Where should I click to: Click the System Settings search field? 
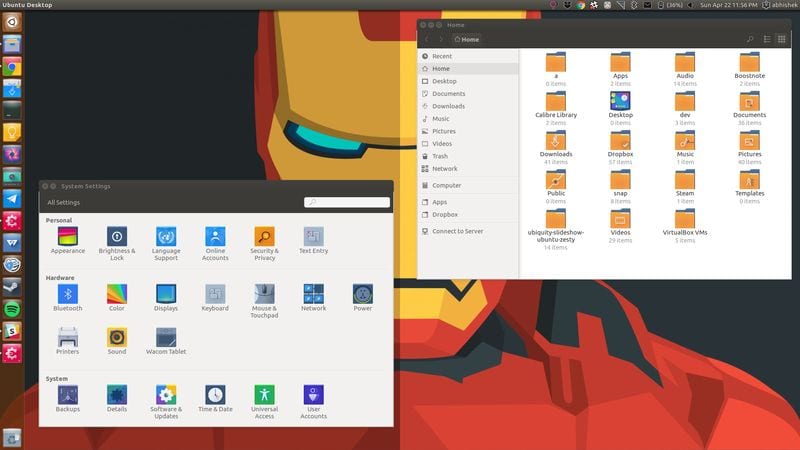(x=347, y=202)
